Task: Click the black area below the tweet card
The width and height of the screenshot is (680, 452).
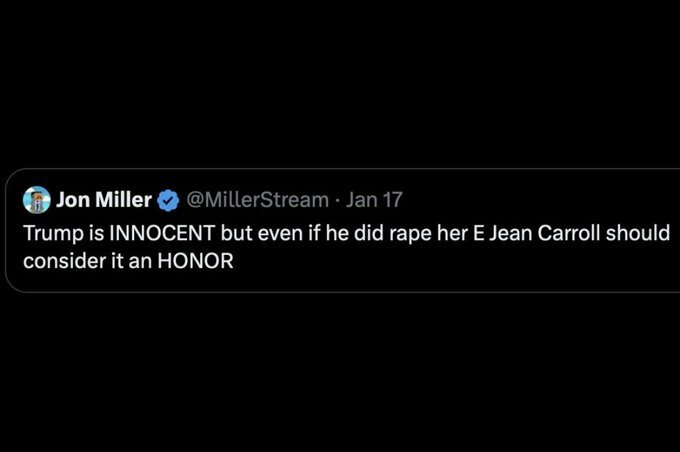Action: click(x=340, y=370)
